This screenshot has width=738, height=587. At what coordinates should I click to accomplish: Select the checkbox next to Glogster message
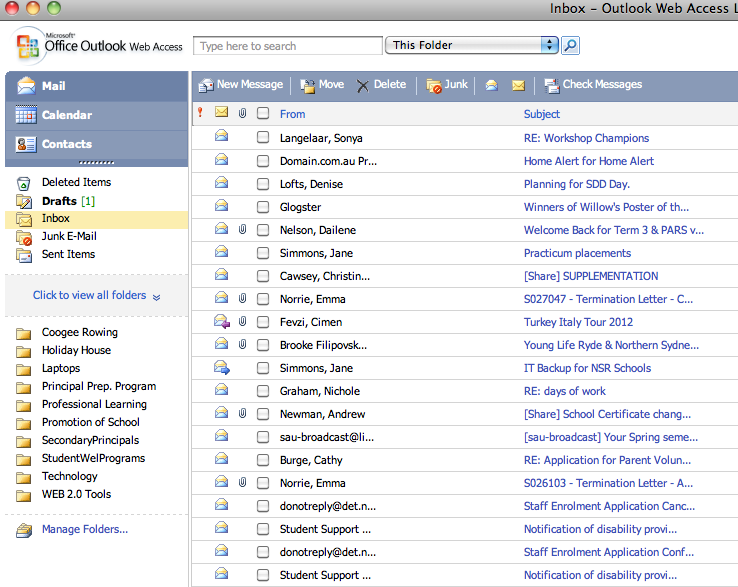tap(263, 207)
